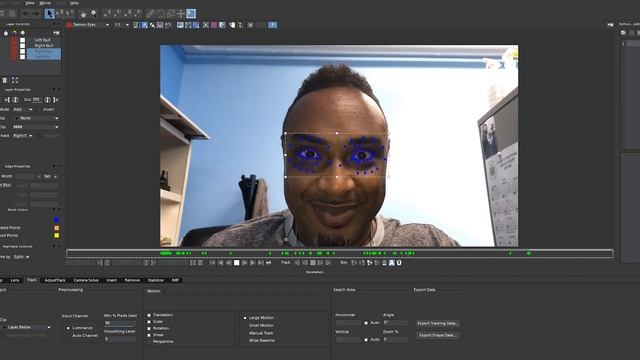Image resolution: width=640 pixels, height=360 pixels.
Task: Enable the Perspective motion checkbox
Action: point(149,341)
